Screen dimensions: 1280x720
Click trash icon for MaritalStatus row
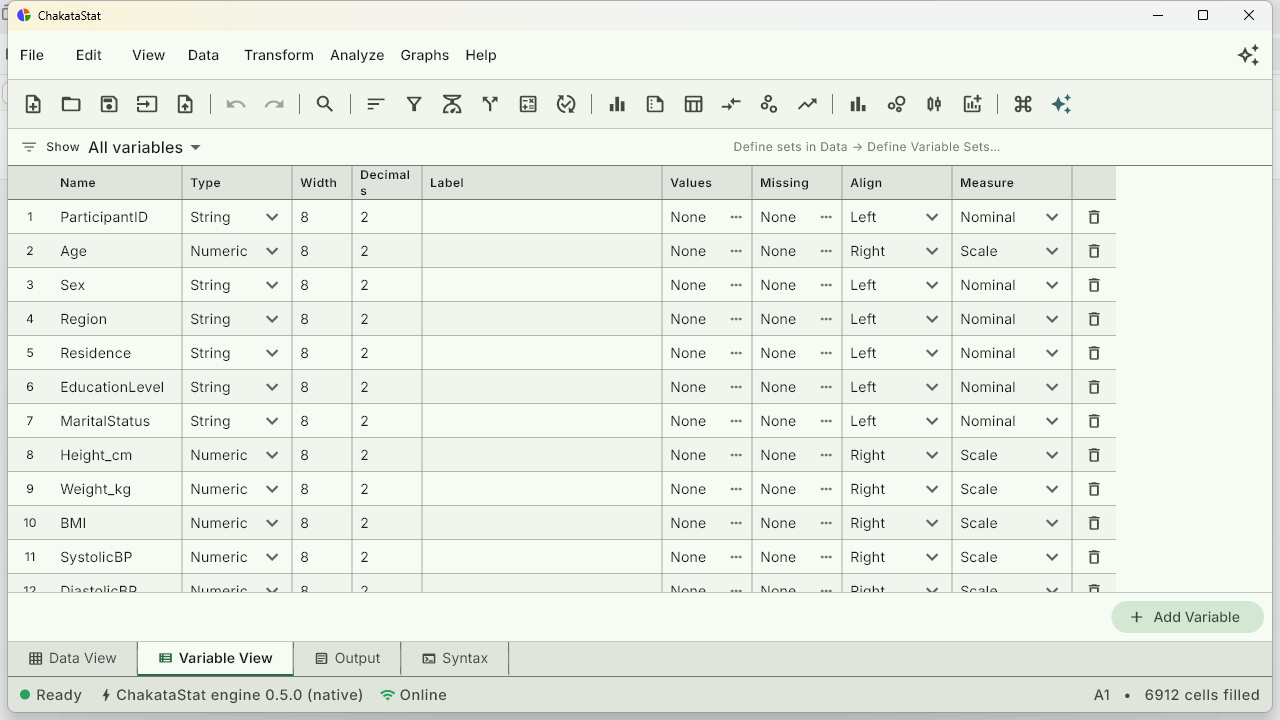point(1094,421)
